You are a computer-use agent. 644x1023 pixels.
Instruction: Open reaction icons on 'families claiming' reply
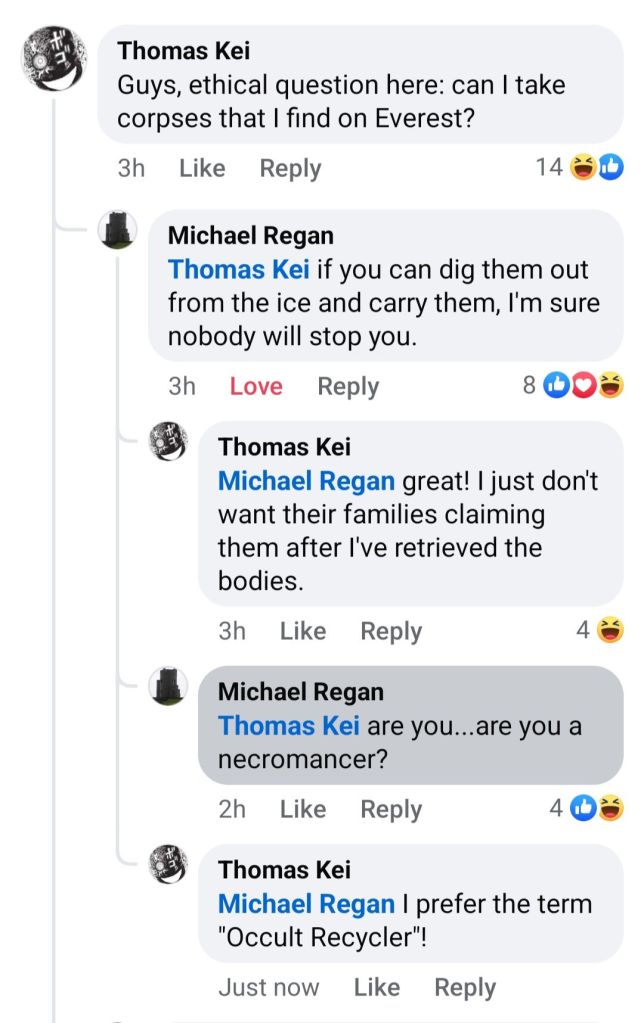point(600,630)
